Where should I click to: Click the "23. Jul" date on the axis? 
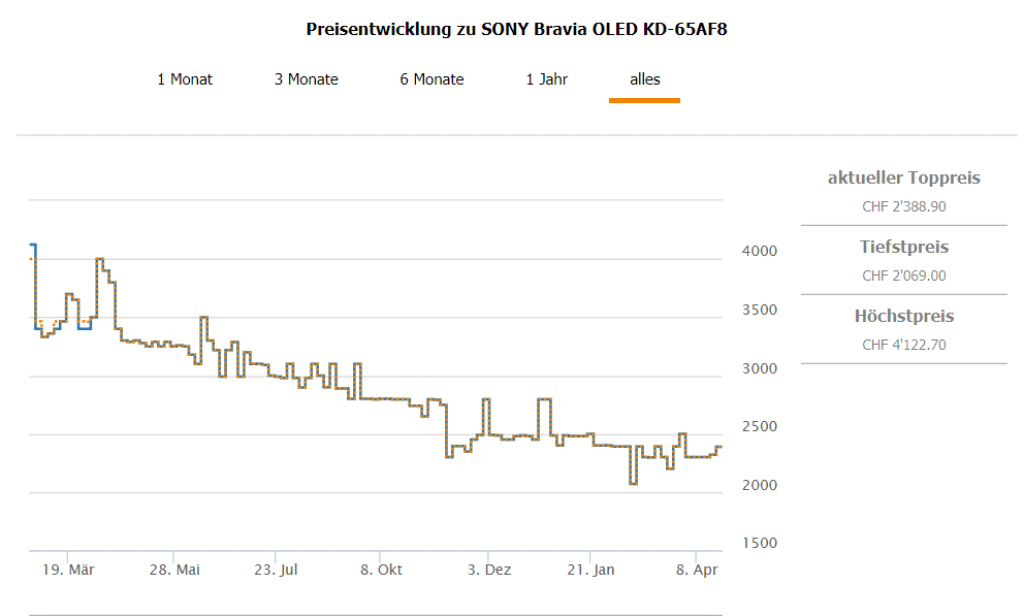tap(276, 570)
